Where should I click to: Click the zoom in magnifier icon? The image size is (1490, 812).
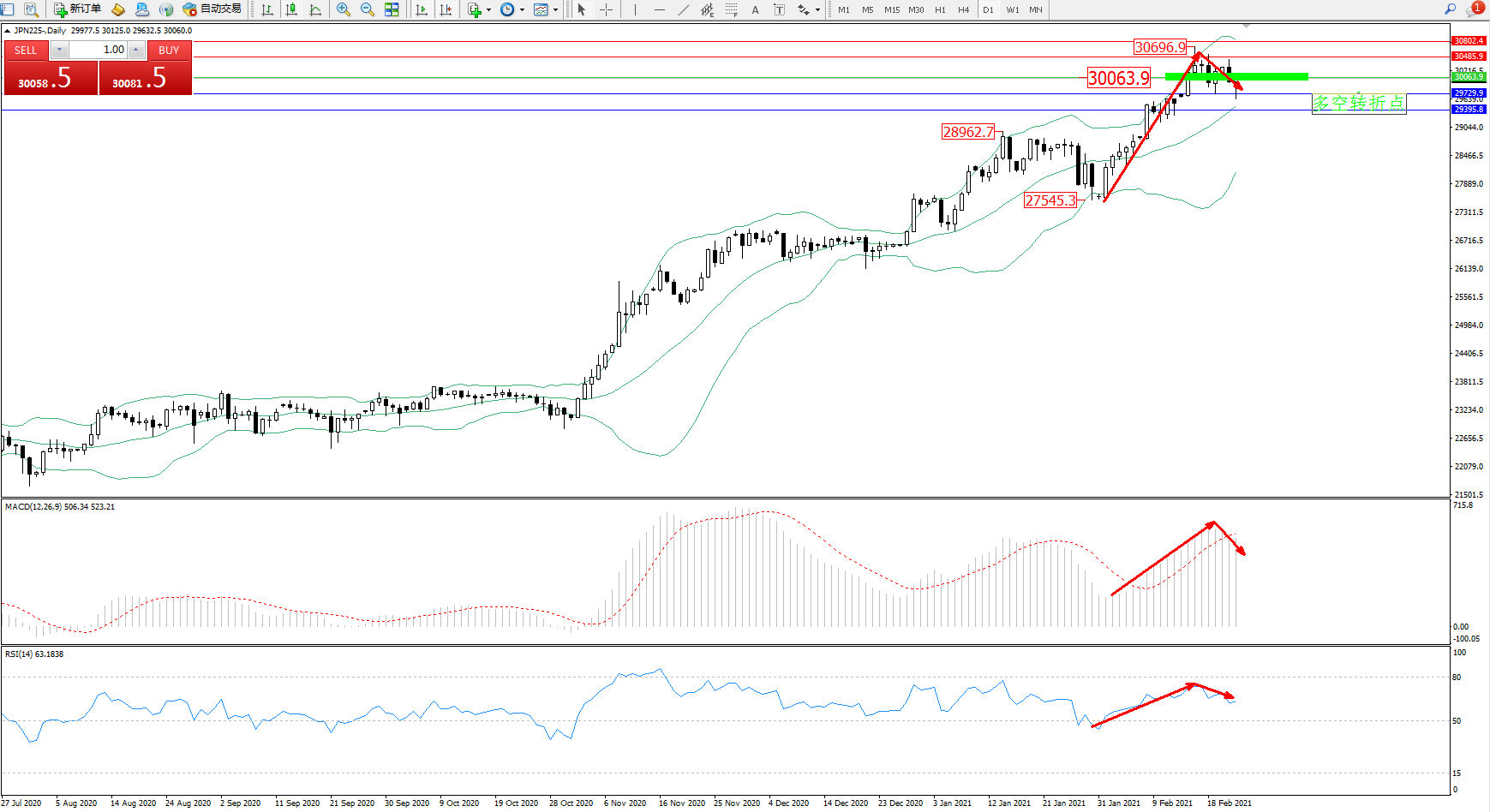coord(344,9)
